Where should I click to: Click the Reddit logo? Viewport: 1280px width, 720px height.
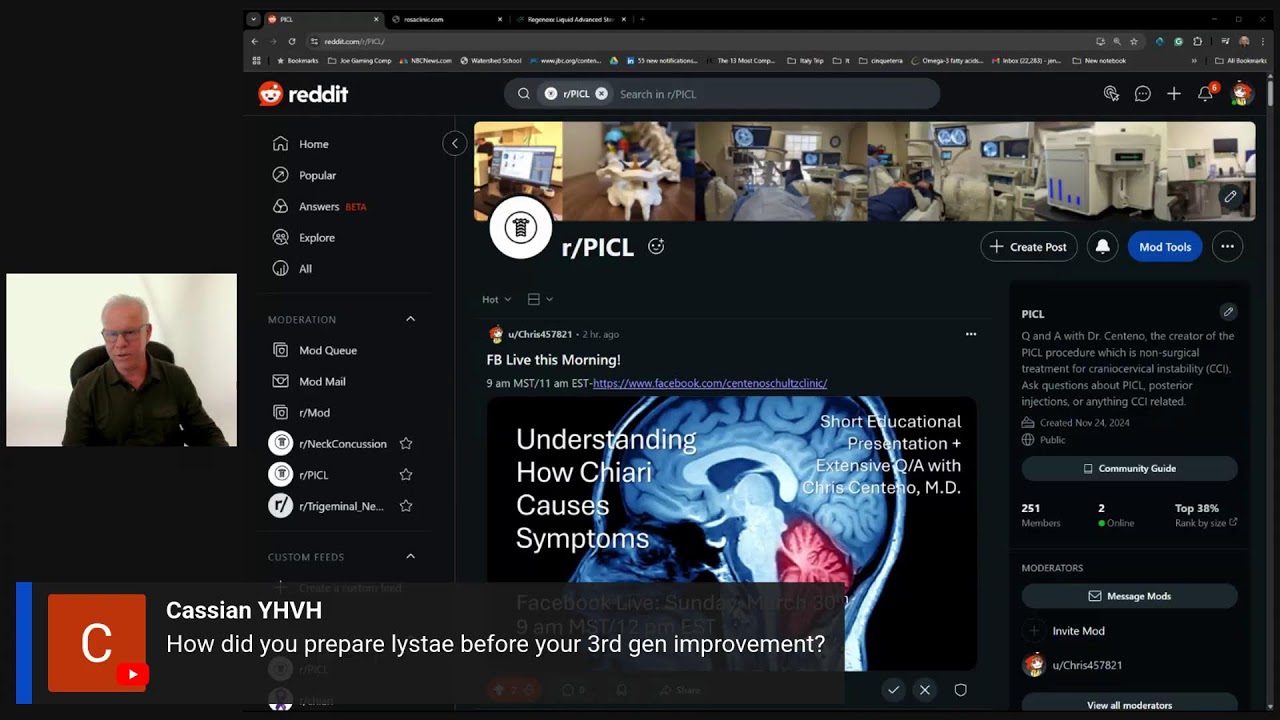click(x=303, y=94)
